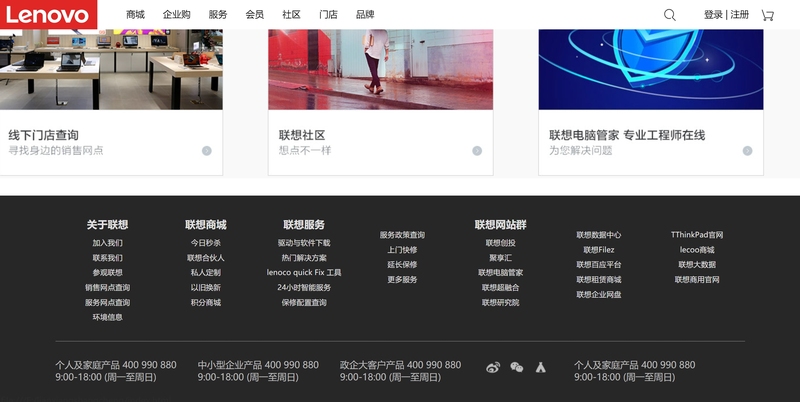The width and height of the screenshot is (800, 402).
Task: Click the tent-shaped social icon in footer
Action: pos(541,367)
